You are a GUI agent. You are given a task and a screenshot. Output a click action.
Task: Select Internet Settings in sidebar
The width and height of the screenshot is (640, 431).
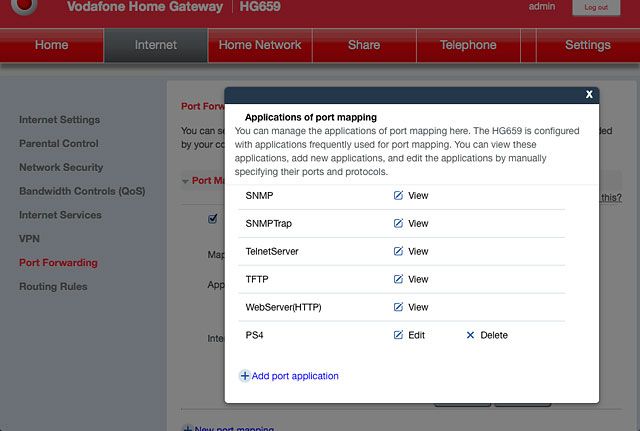(60, 120)
